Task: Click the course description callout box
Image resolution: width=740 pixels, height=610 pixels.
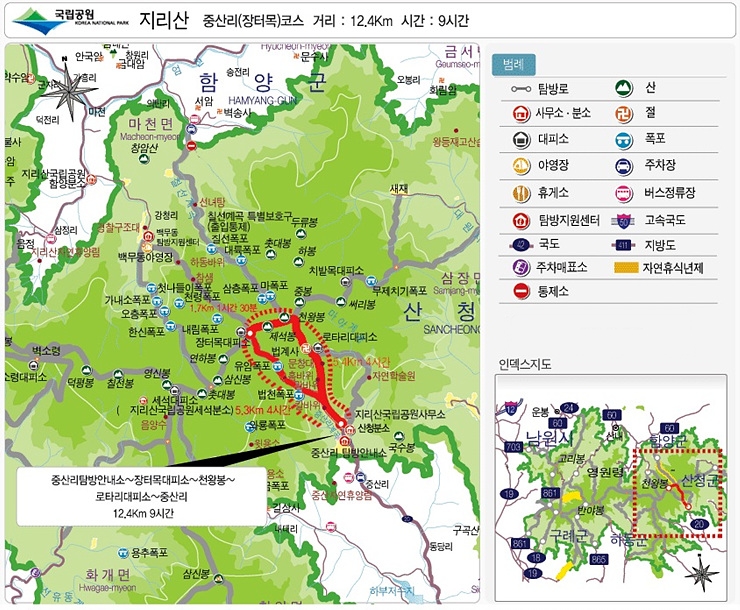Action: pyautogui.click(x=142, y=496)
